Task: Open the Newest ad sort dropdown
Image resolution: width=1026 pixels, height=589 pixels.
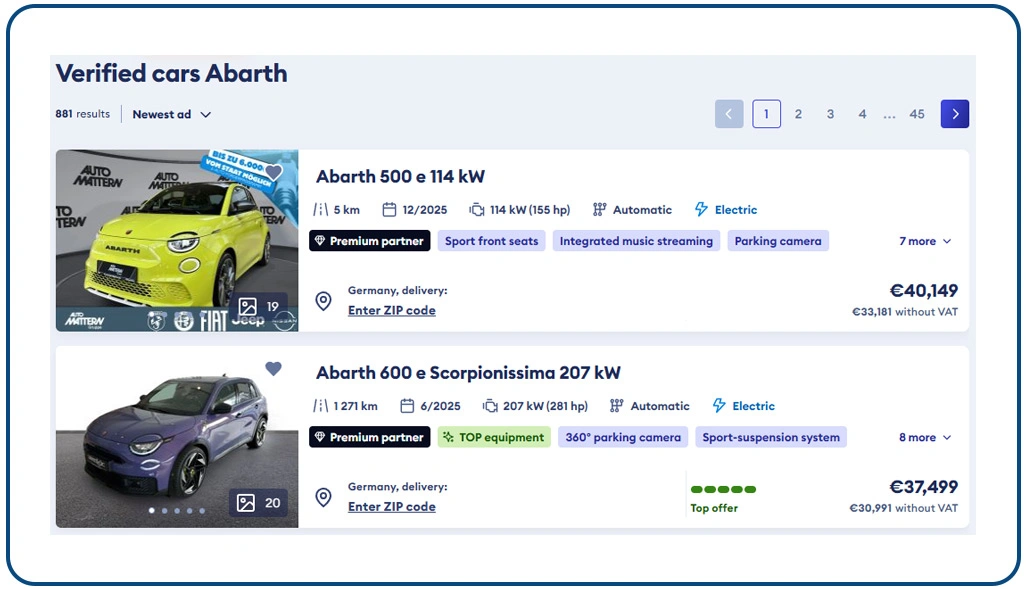Action: point(171,115)
